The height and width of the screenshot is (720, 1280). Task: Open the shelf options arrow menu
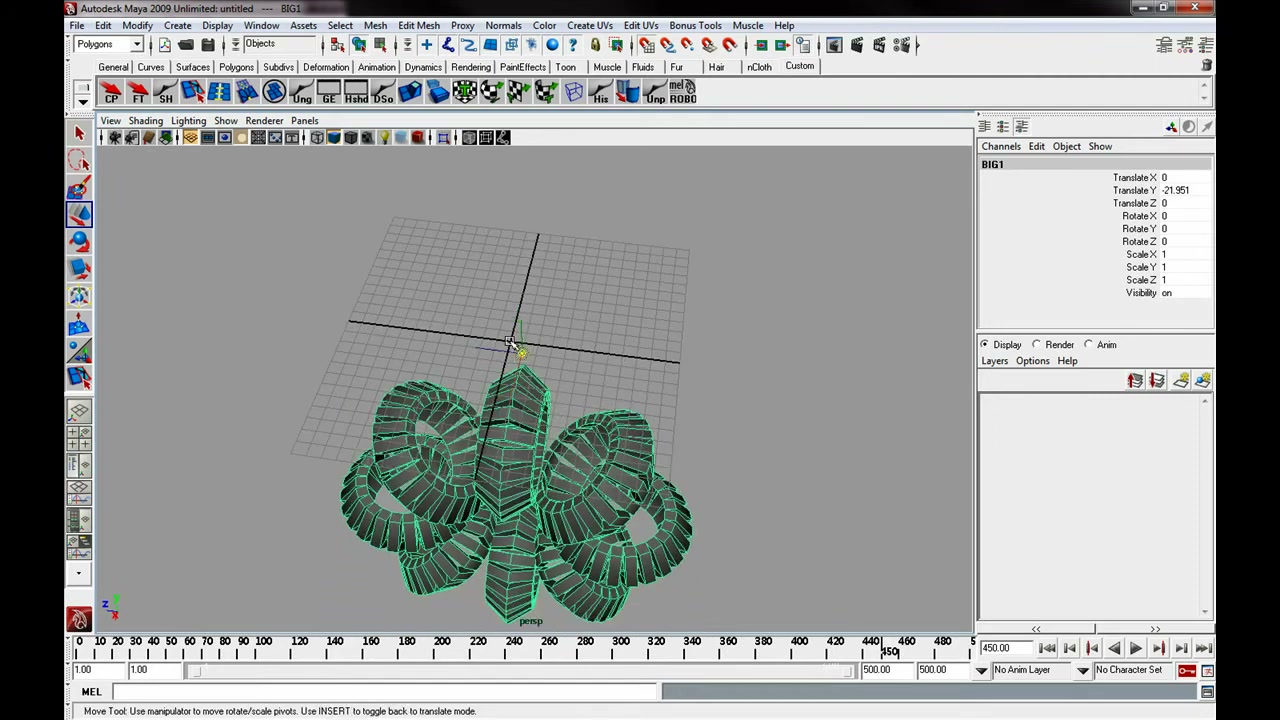(83, 101)
